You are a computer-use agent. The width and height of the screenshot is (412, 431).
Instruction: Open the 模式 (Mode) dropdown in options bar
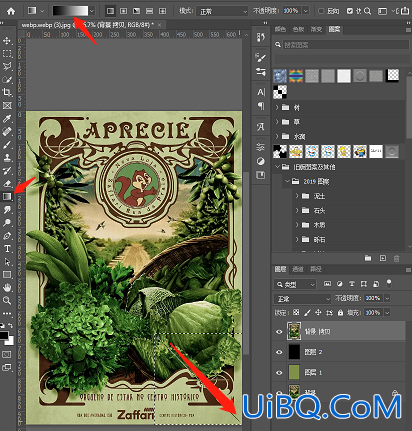coord(222,11)
